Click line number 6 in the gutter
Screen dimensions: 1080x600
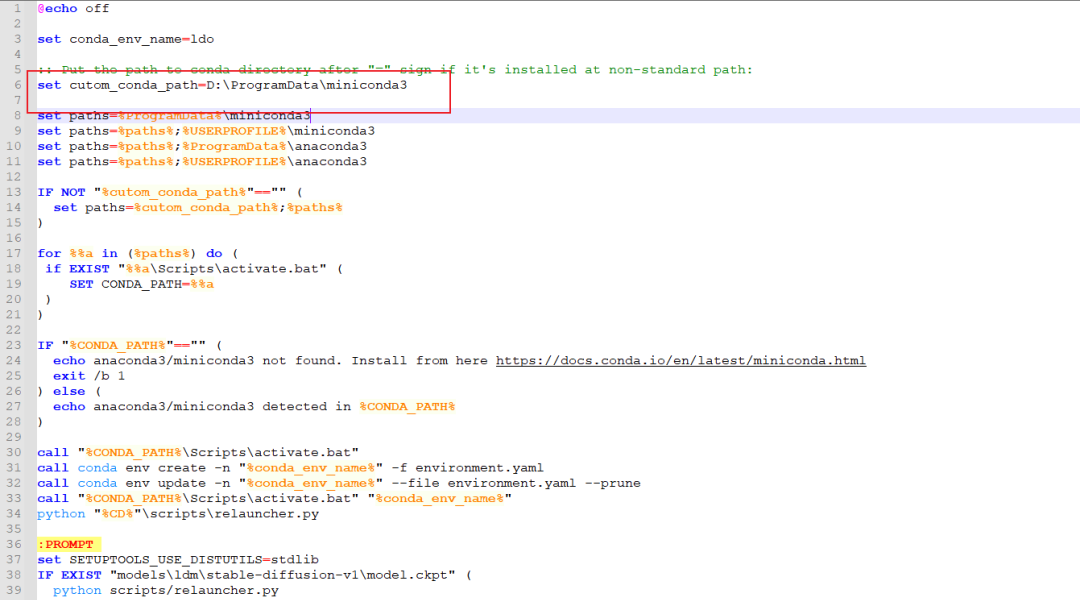[x=17, y=85]
